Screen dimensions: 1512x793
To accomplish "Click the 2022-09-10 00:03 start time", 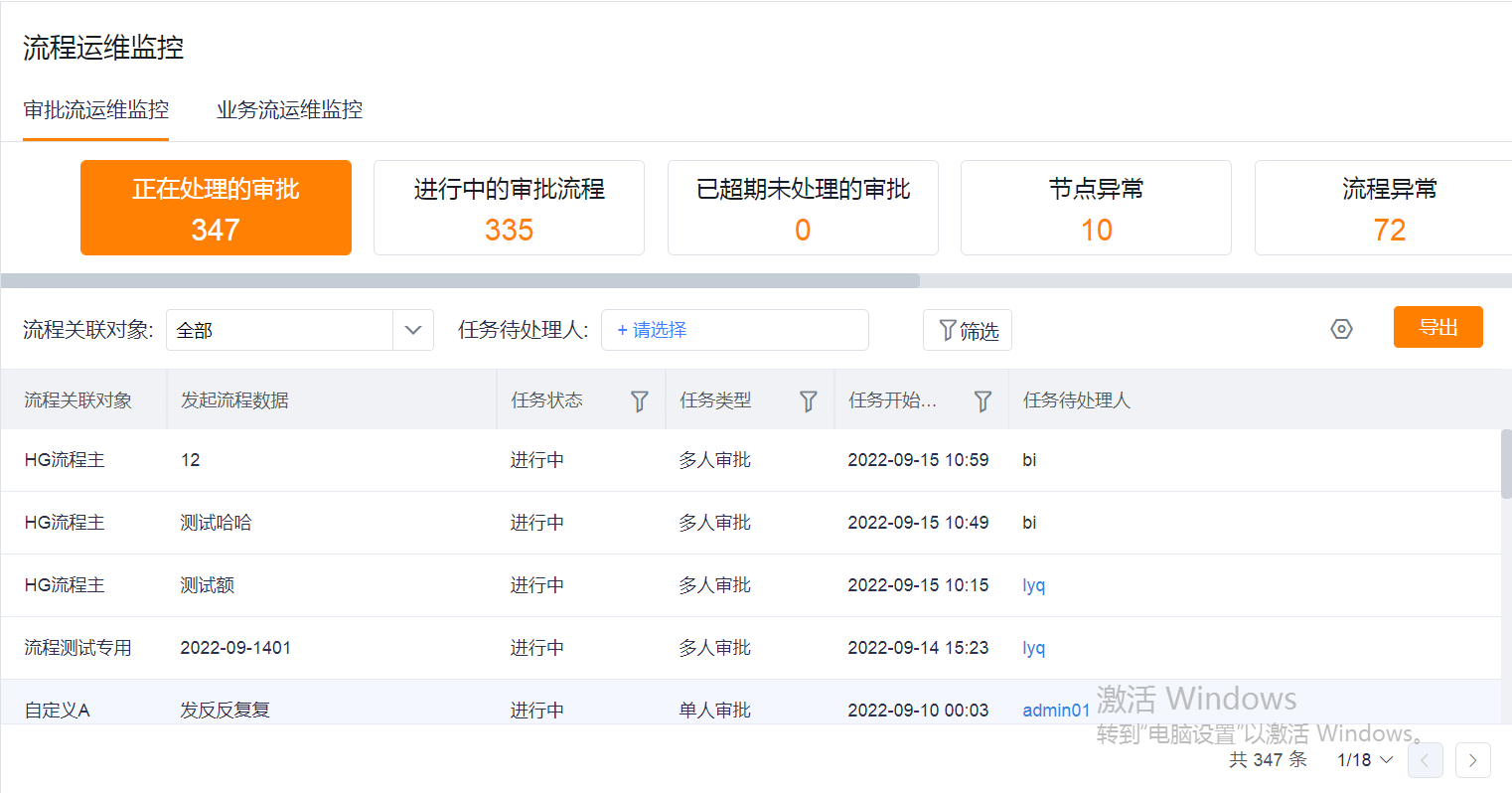I will coord(918,711).
